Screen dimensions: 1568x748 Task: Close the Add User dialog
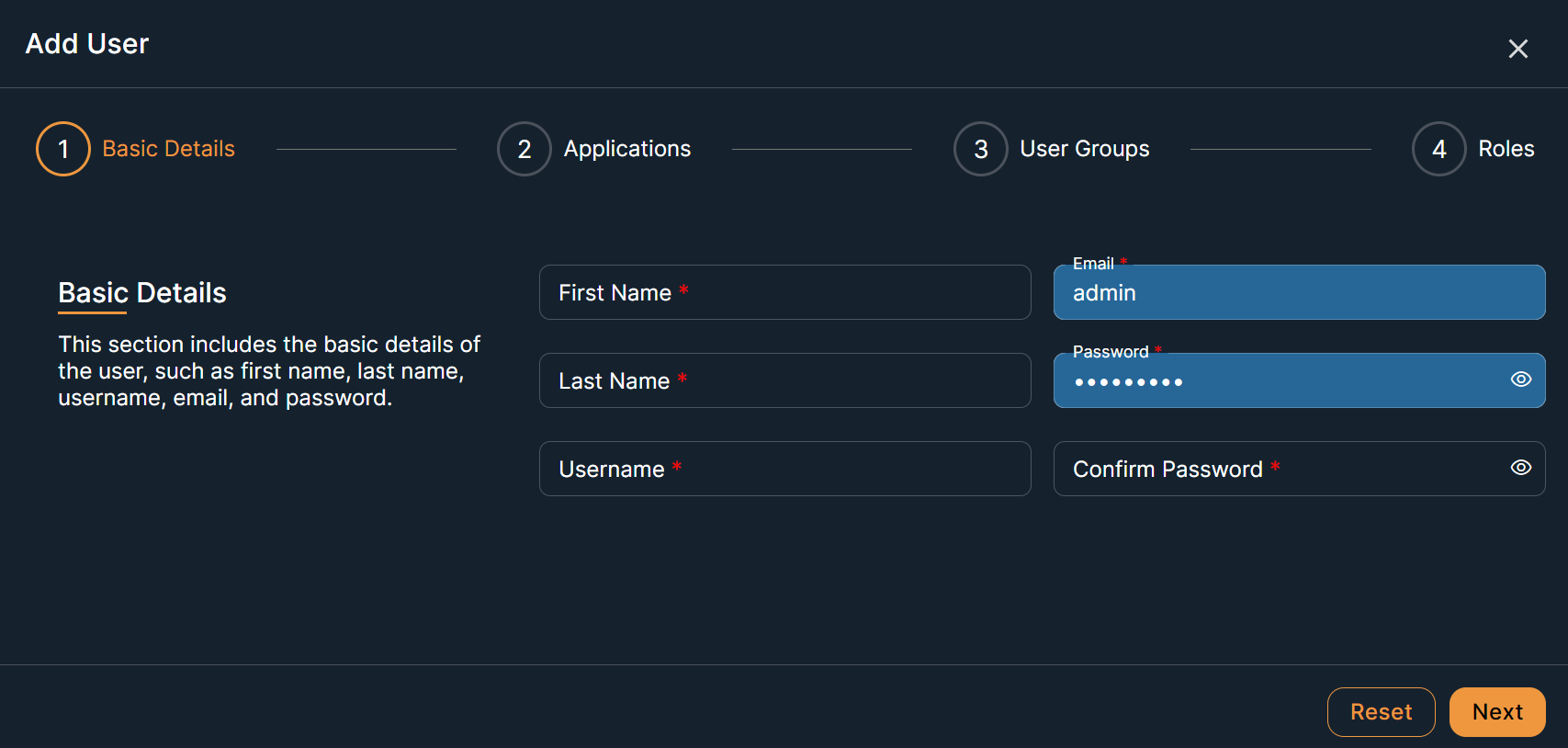pos(1517,49)
